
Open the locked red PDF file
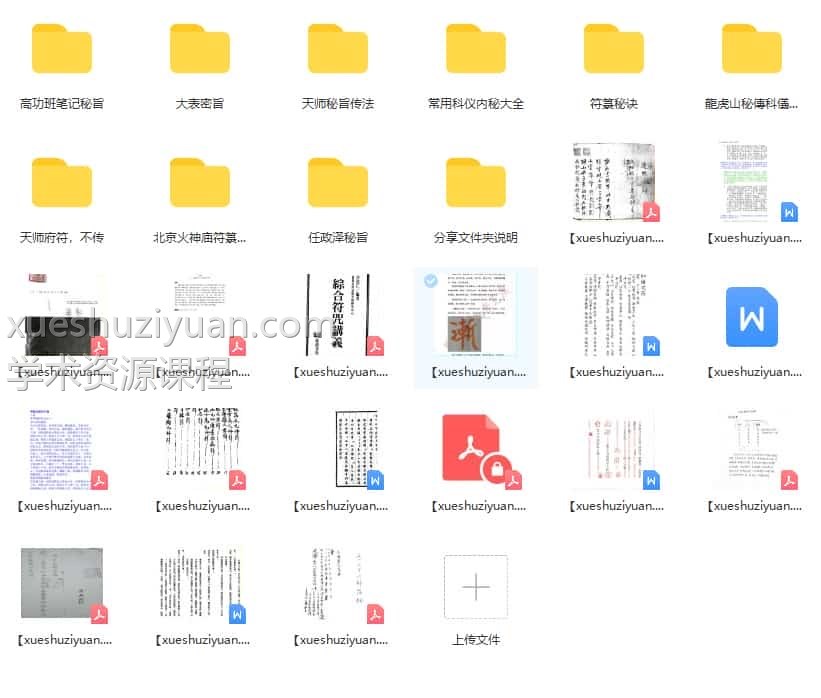pyautogui.click(x=476, y=452)
